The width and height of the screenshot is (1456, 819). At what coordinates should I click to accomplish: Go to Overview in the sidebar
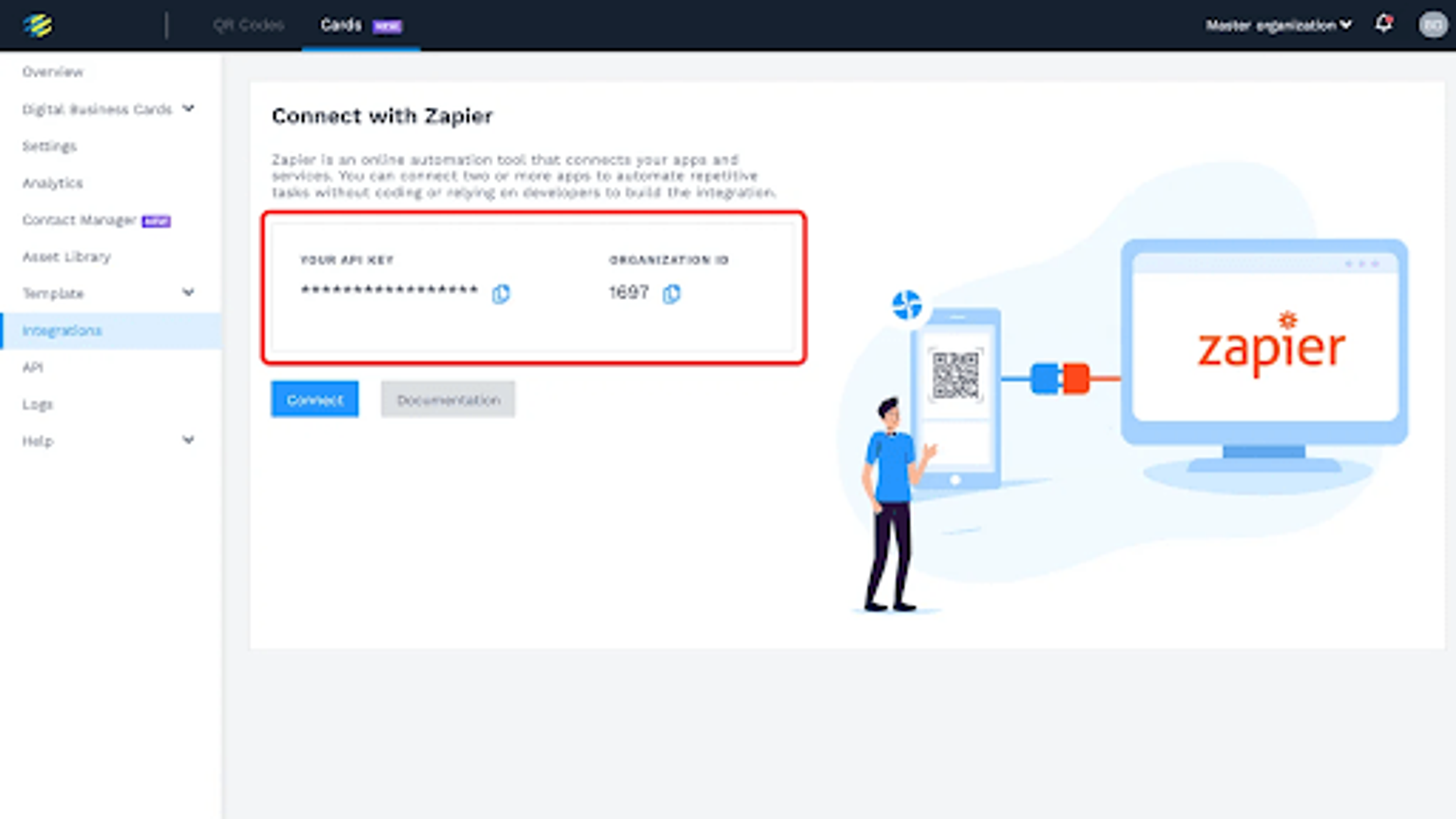click(x=53, y=72)
